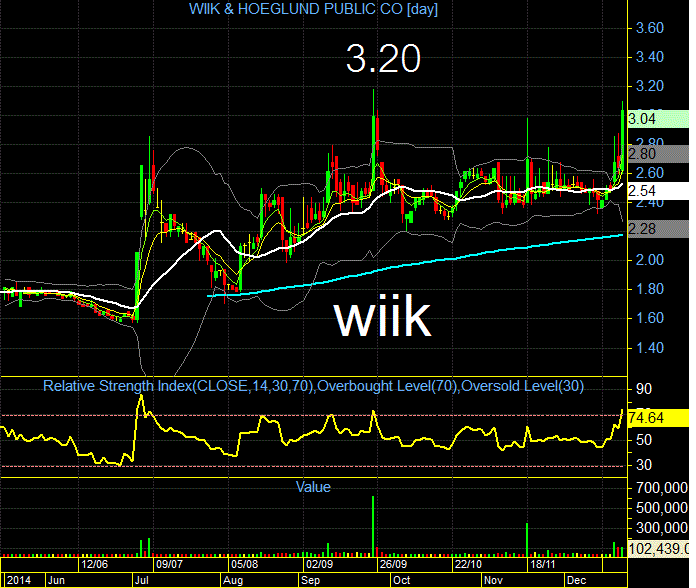
Task: Click the Nov month label
Action: click(493, 580)
